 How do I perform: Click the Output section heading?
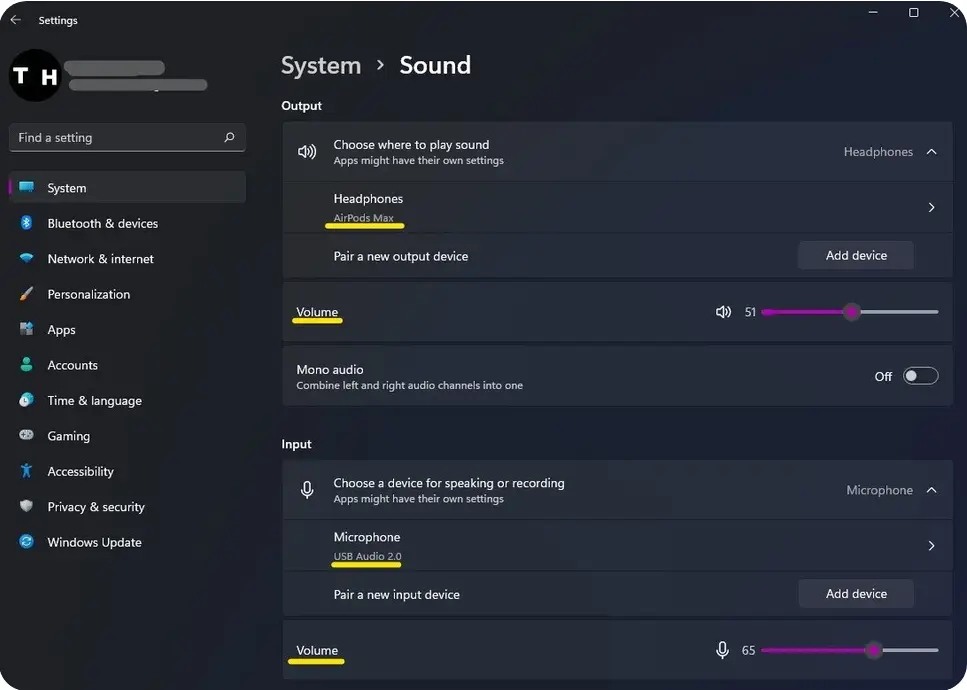point(302,105)
